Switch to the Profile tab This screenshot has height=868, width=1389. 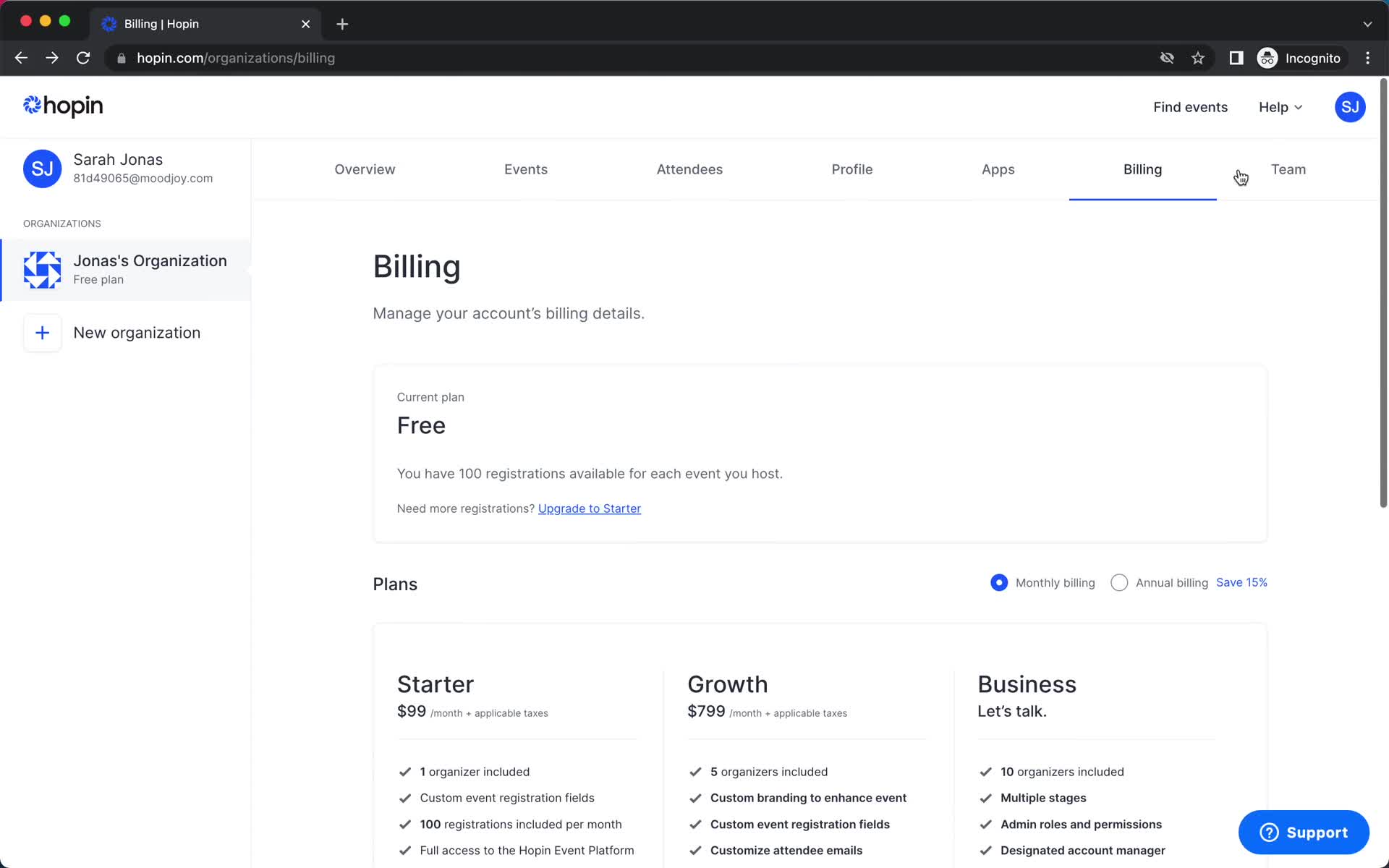point(852,169)
